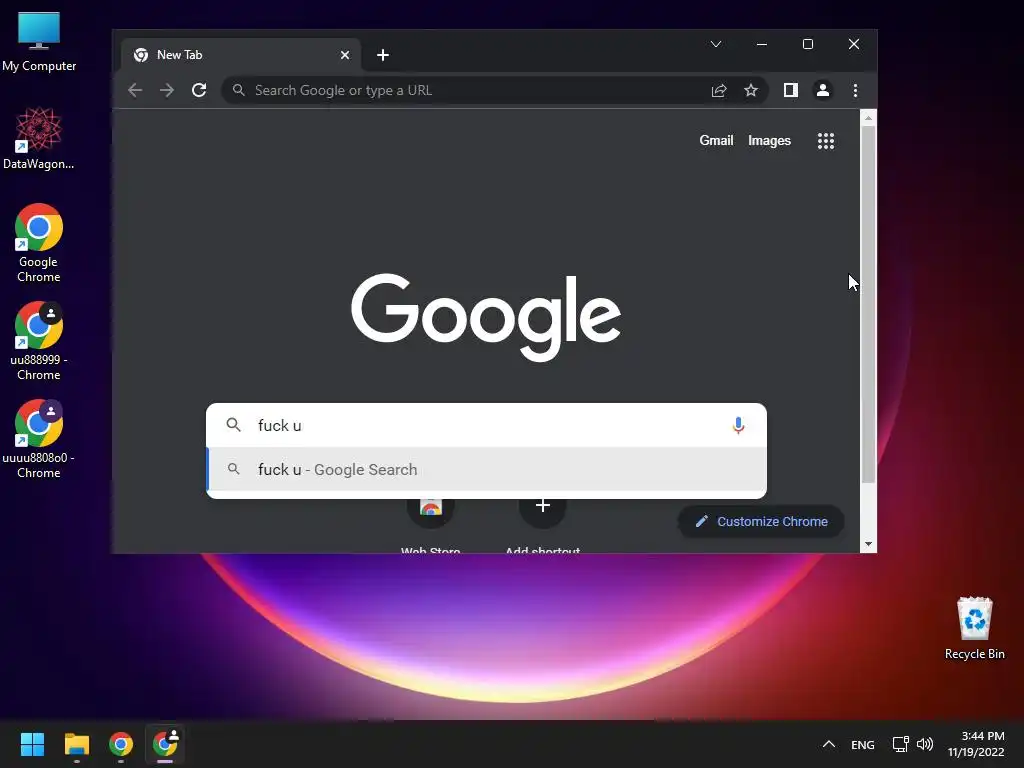Reload the current page

point(199,90)
